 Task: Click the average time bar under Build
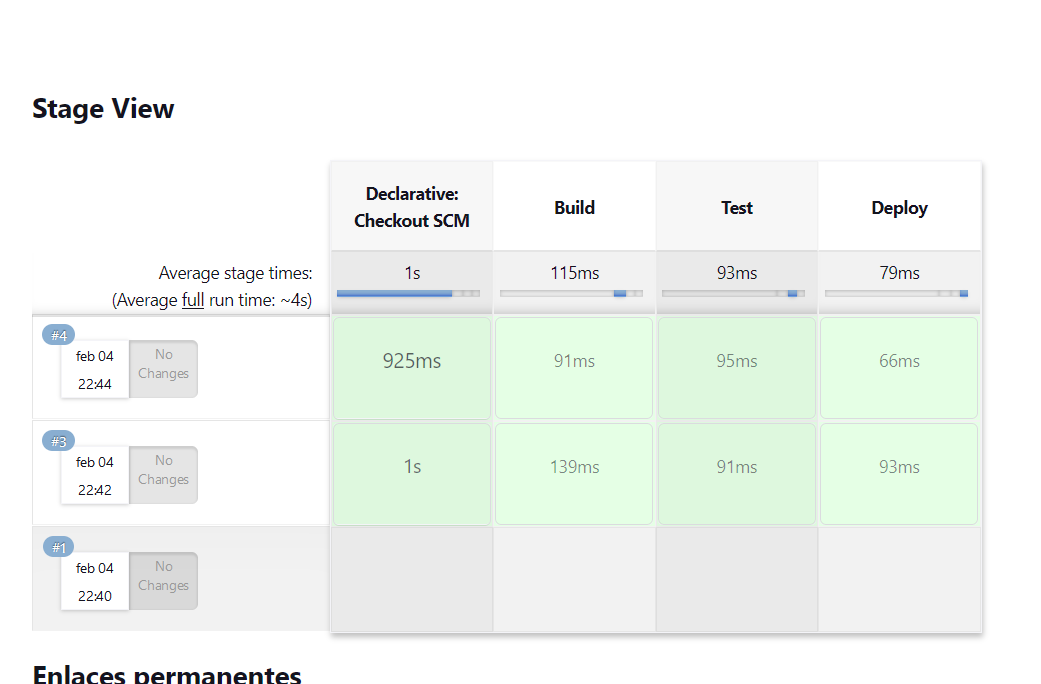tap(574, 293)
